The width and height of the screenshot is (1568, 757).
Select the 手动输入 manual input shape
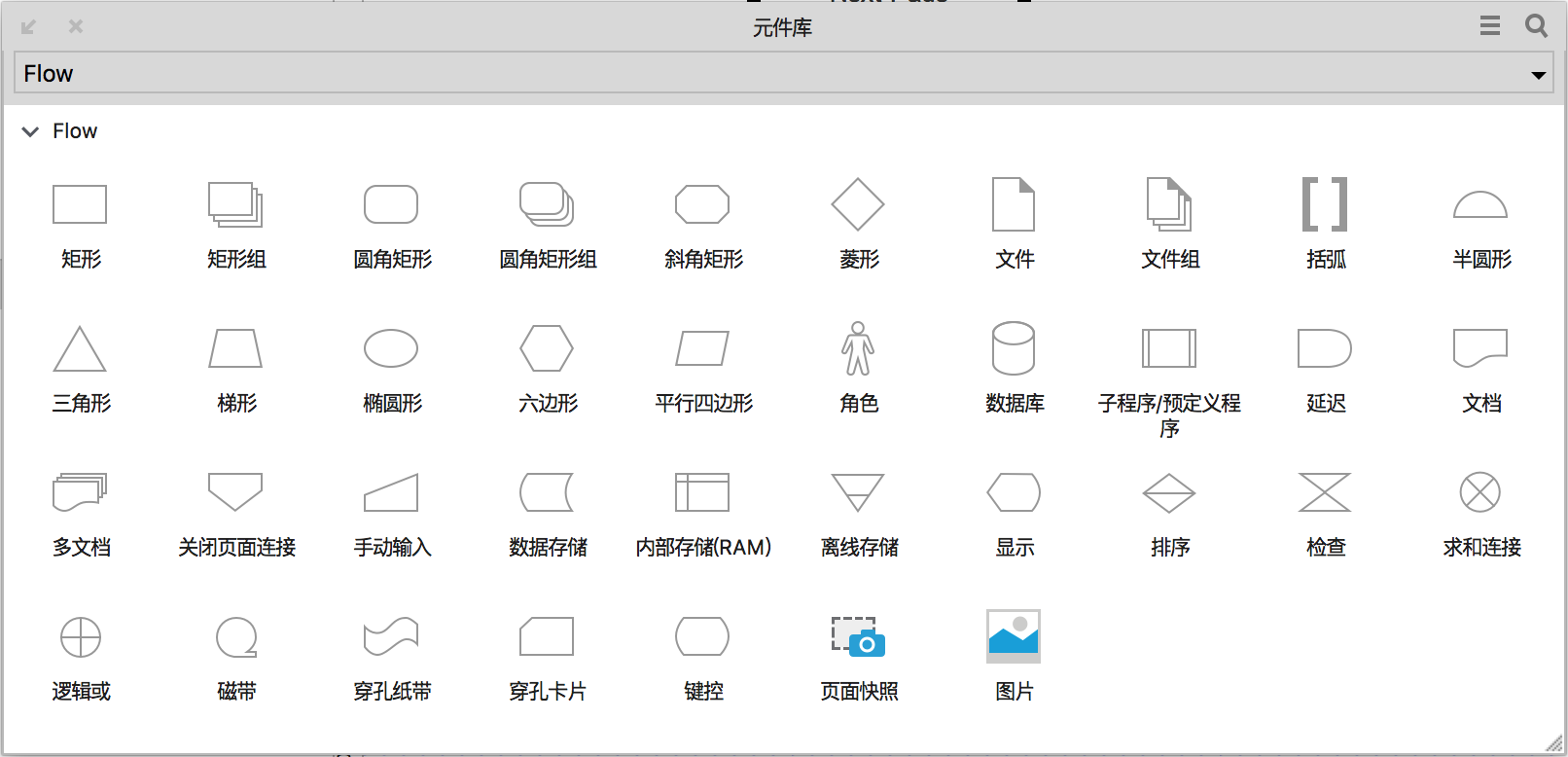[x=391, y=492]
